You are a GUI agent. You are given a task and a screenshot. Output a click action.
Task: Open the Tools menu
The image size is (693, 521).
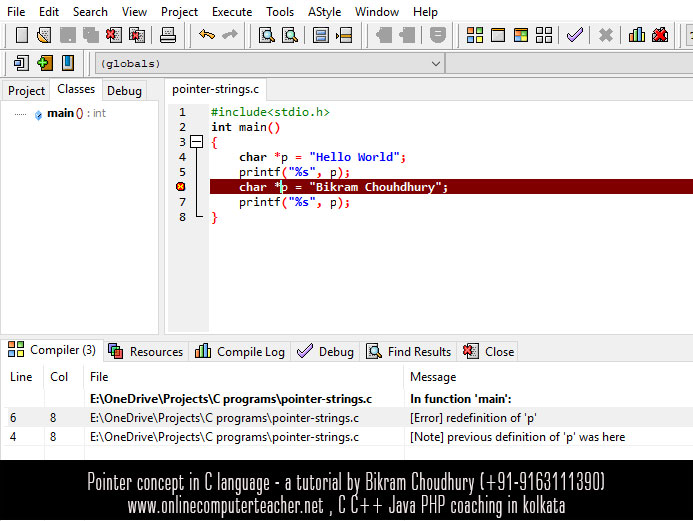click(280, 11)
